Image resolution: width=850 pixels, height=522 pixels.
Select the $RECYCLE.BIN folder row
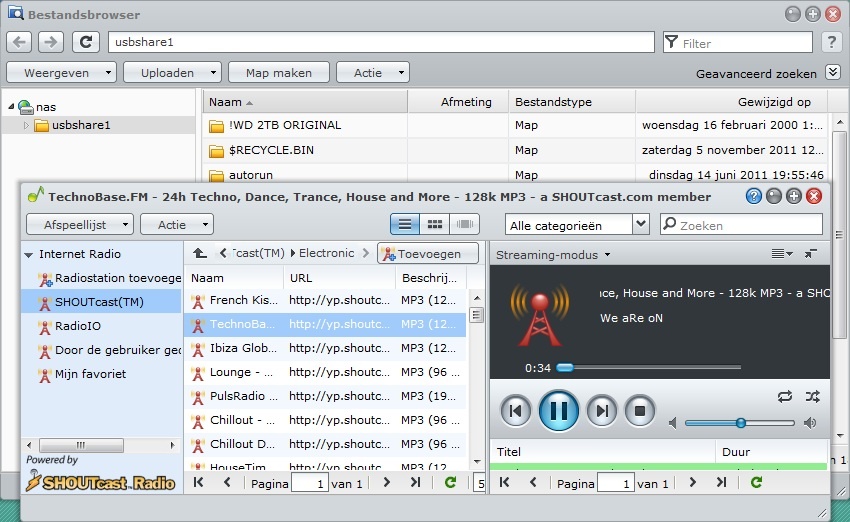pos(515,150)
